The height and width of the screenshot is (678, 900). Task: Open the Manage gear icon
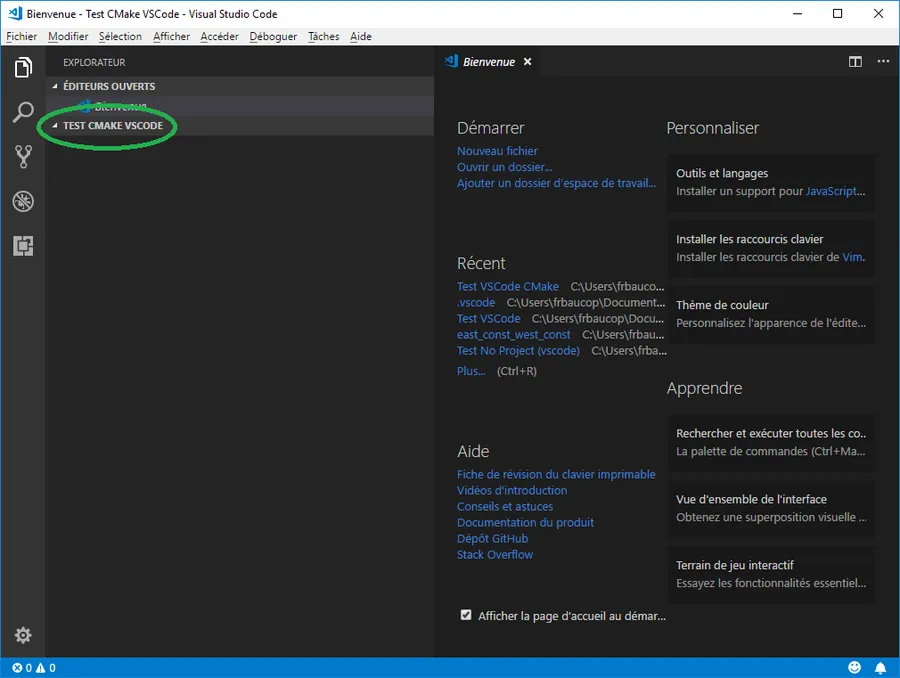23,635
